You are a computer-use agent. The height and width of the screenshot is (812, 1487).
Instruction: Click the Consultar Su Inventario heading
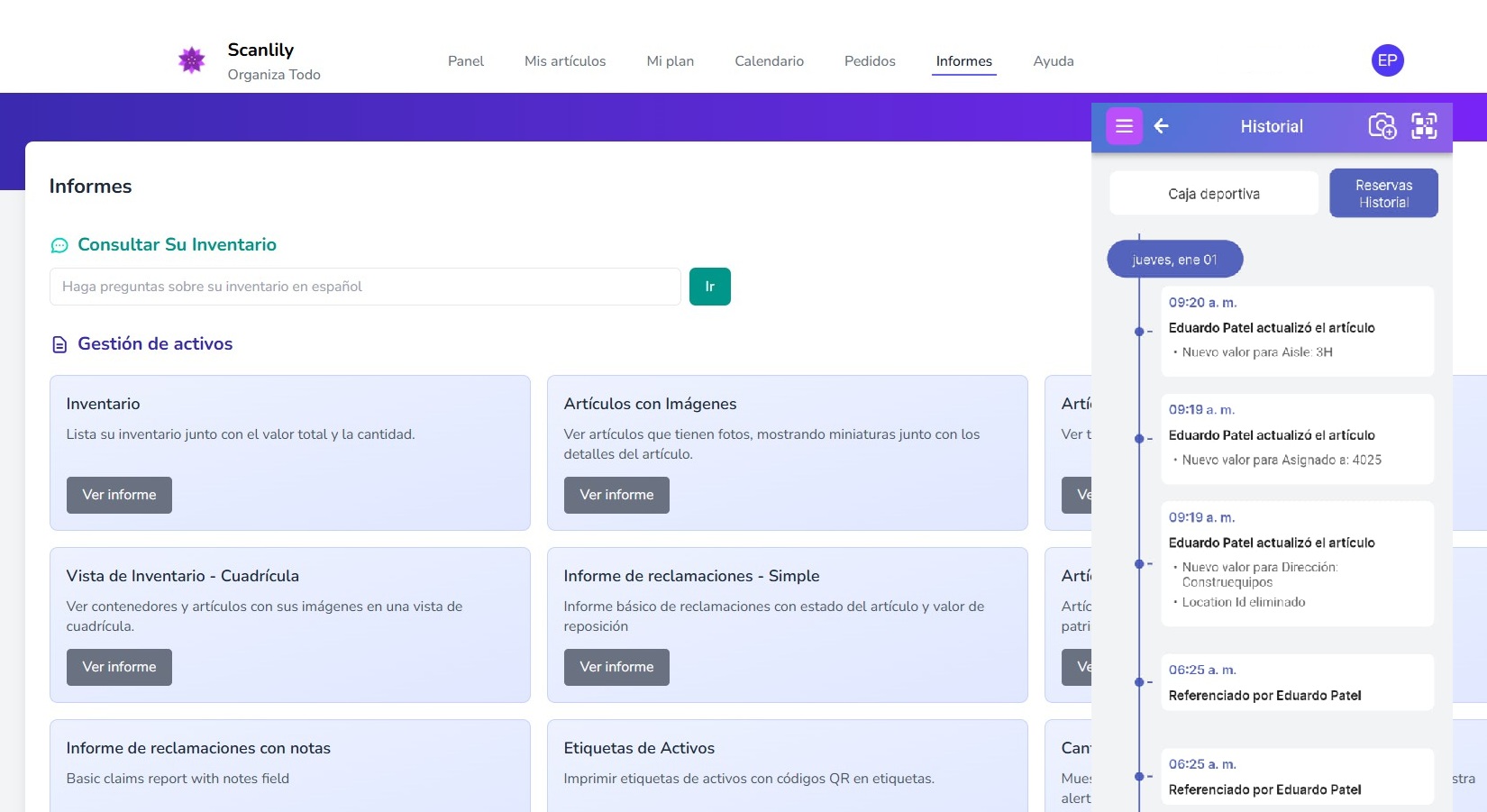click(177, 245)
